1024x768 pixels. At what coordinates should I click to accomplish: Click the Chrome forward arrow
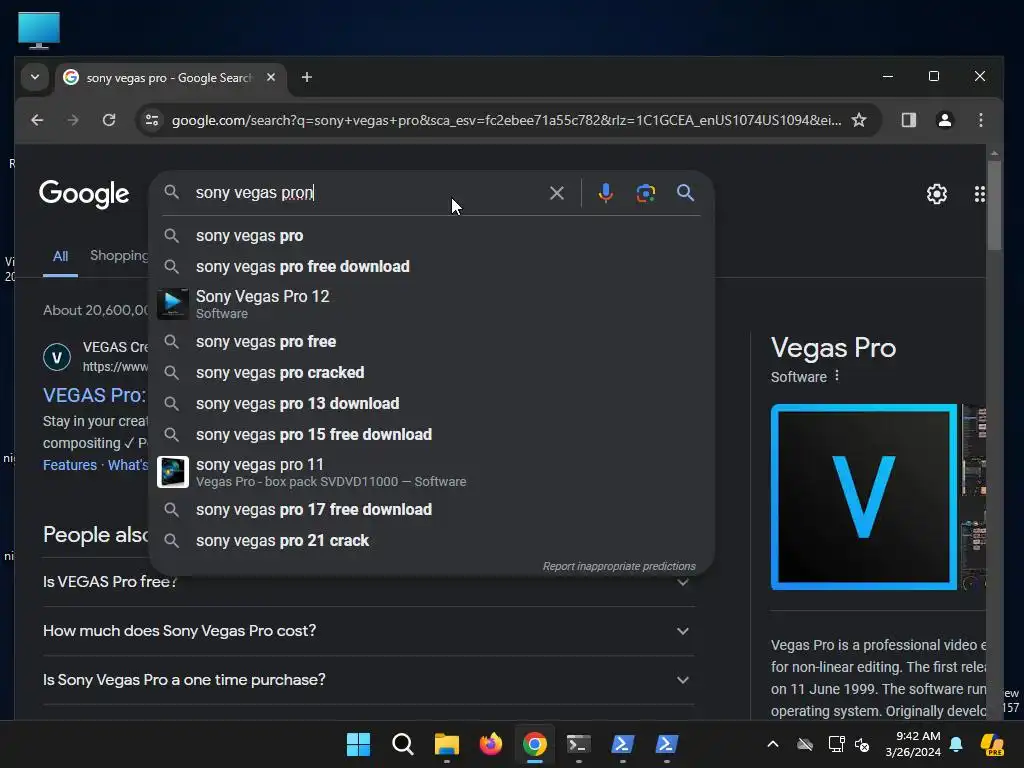pos(72,120)
